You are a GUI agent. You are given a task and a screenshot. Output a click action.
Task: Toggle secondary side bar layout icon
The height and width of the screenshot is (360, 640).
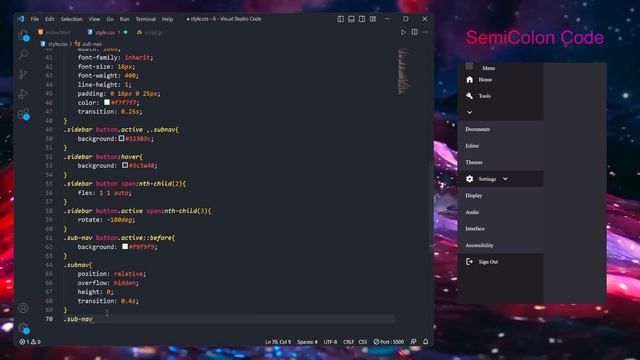pos(362,19)
